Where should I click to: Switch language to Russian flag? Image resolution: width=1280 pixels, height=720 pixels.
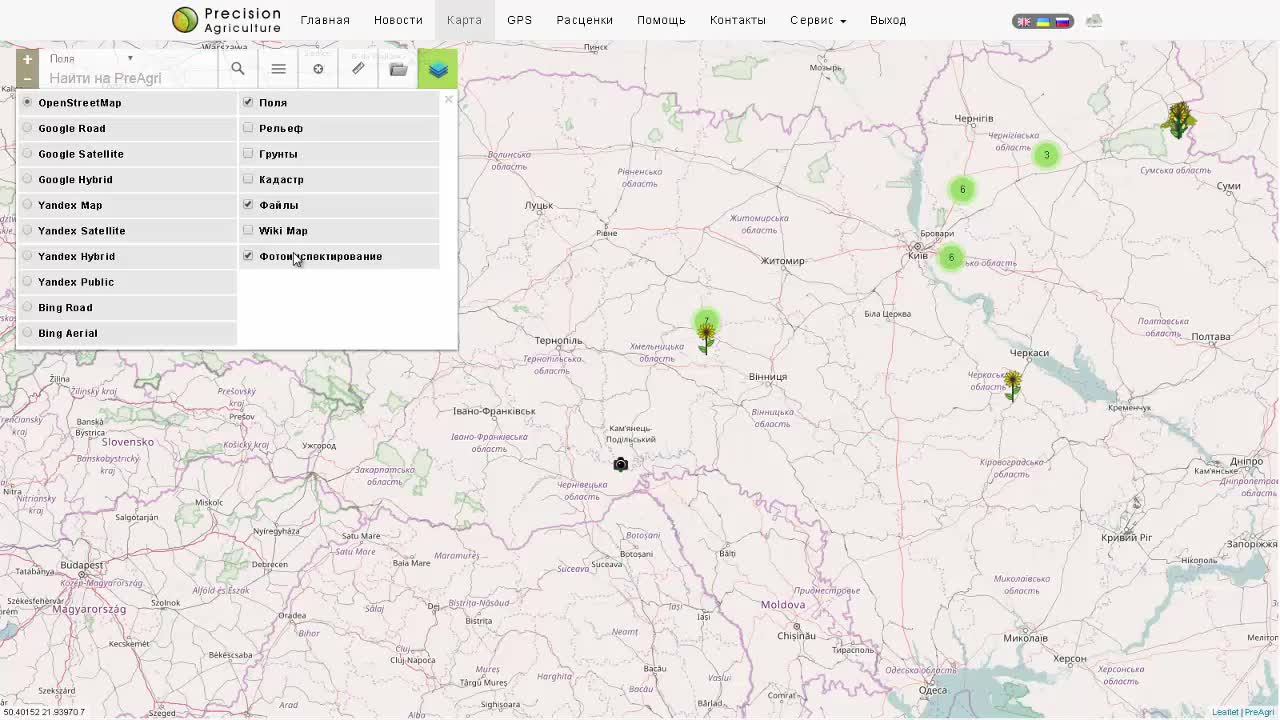(x=1062, y=21)
